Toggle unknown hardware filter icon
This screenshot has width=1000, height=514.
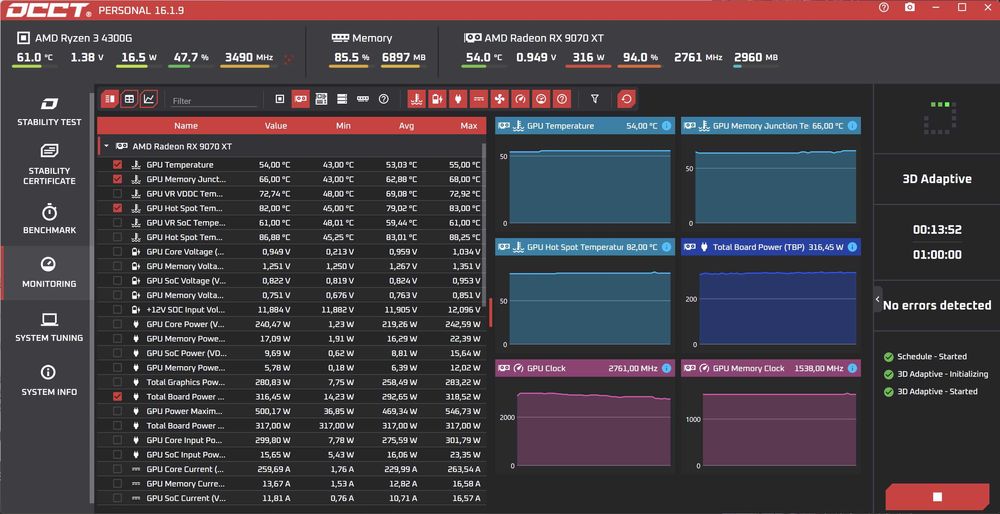[383, 99]
